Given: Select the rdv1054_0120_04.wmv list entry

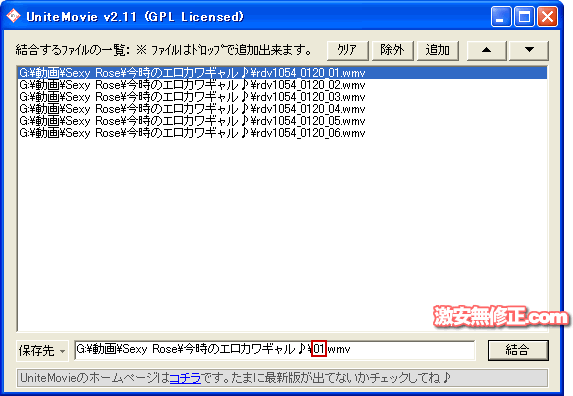Looking at the screenshot, I should click(282, 109).
